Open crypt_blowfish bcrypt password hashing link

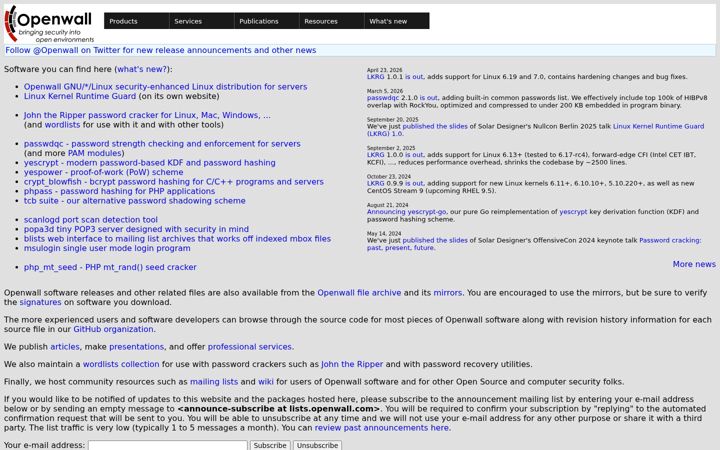pyautogui.click(x=174, y=182)
